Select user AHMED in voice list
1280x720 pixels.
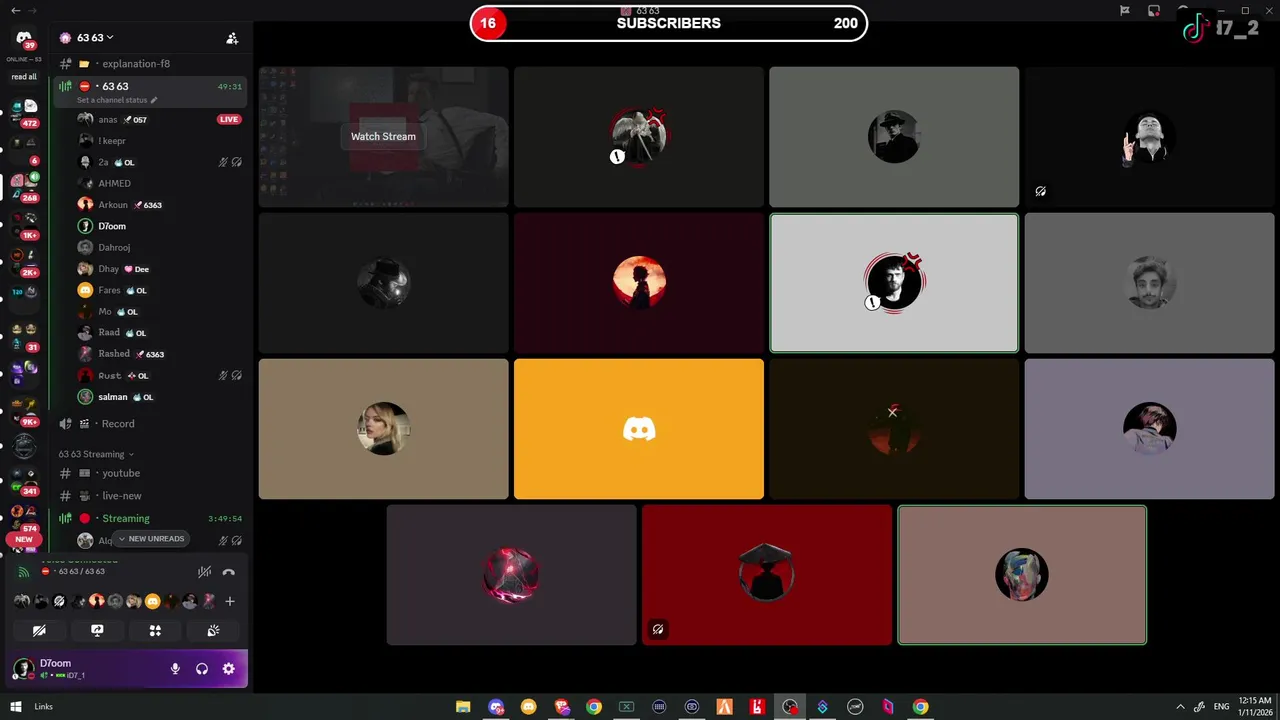click(160, 184)
